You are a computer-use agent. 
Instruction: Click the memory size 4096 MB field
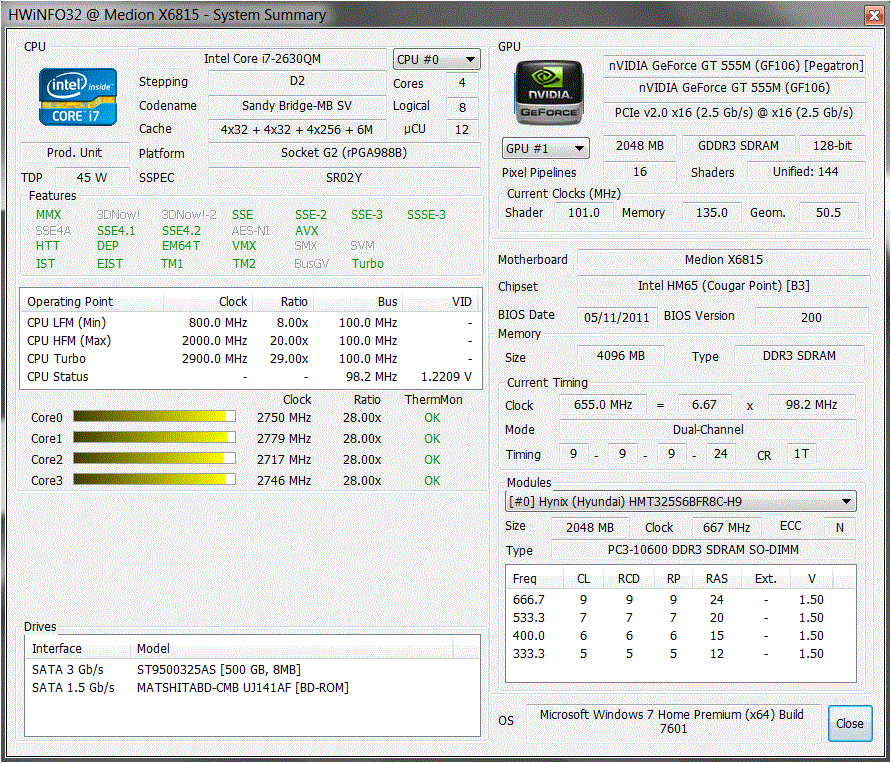(x=621, y=356)
